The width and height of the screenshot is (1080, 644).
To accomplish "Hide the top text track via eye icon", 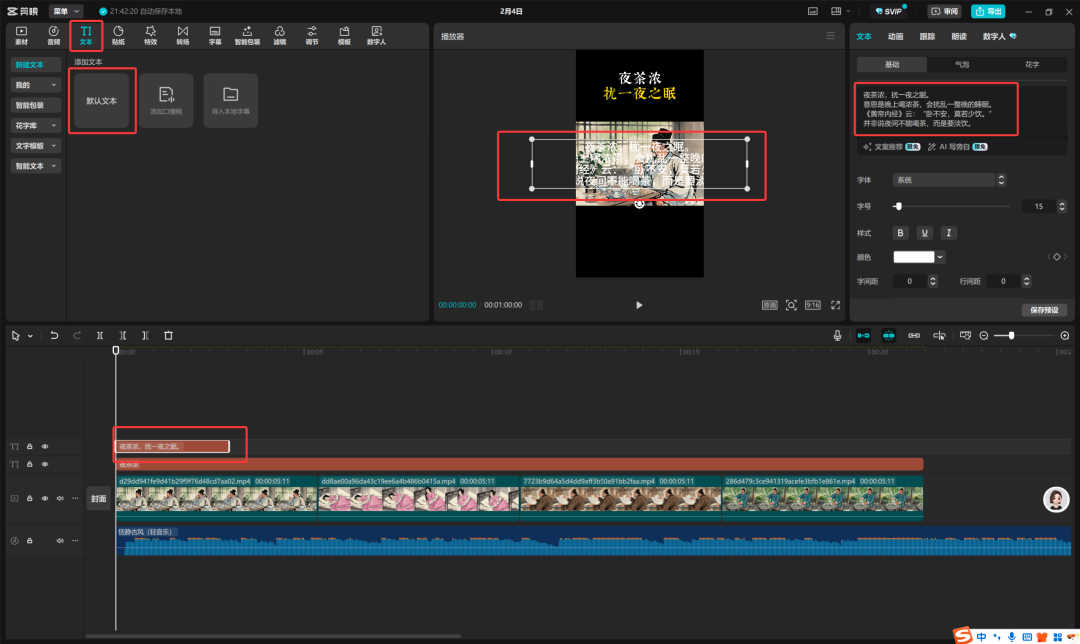I will [45, 447].
